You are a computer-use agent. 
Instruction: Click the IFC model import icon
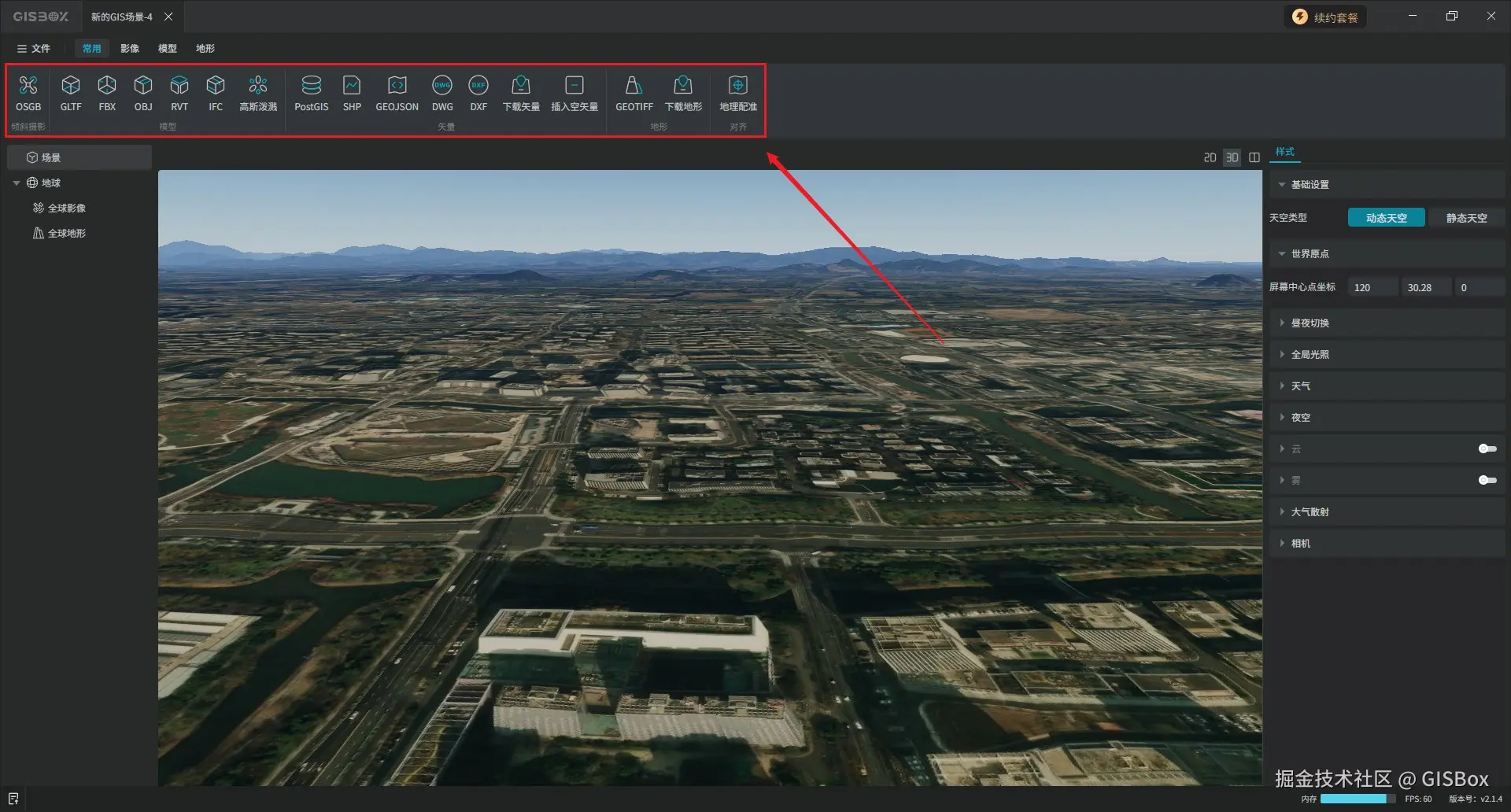pos(216,93)
